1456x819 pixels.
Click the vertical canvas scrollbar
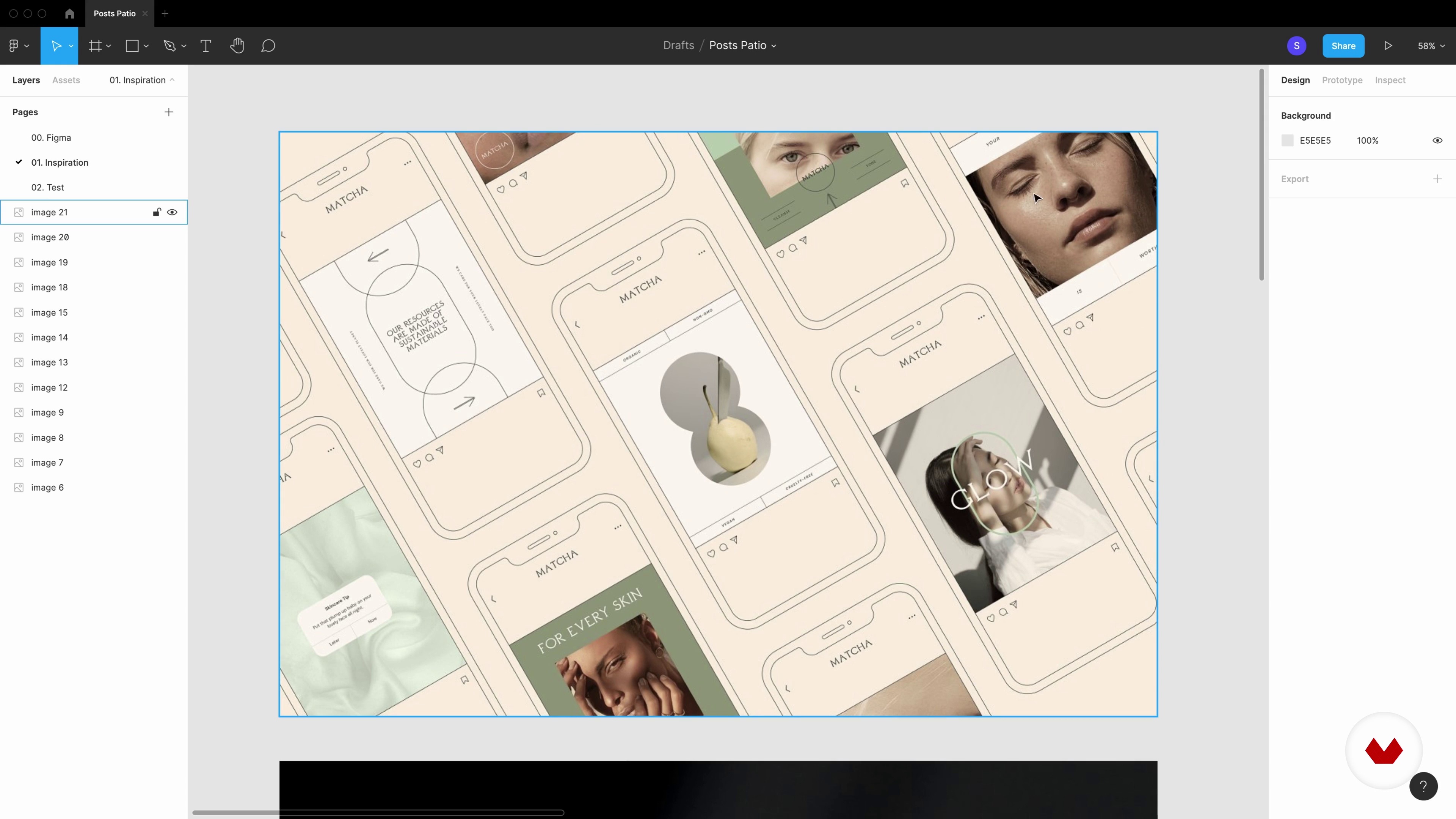tap(1261, 175)
